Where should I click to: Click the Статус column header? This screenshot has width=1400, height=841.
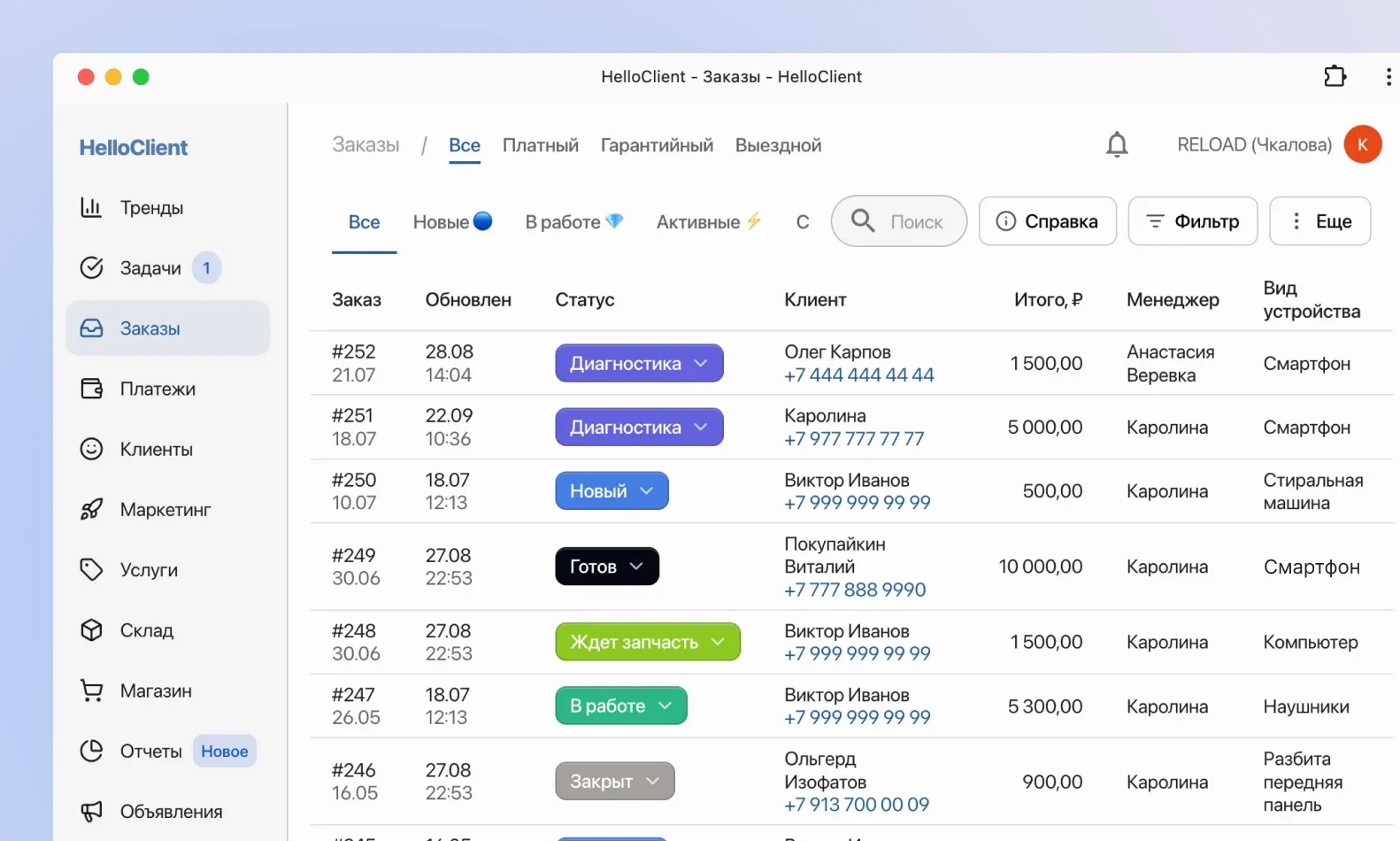point(585,299)
